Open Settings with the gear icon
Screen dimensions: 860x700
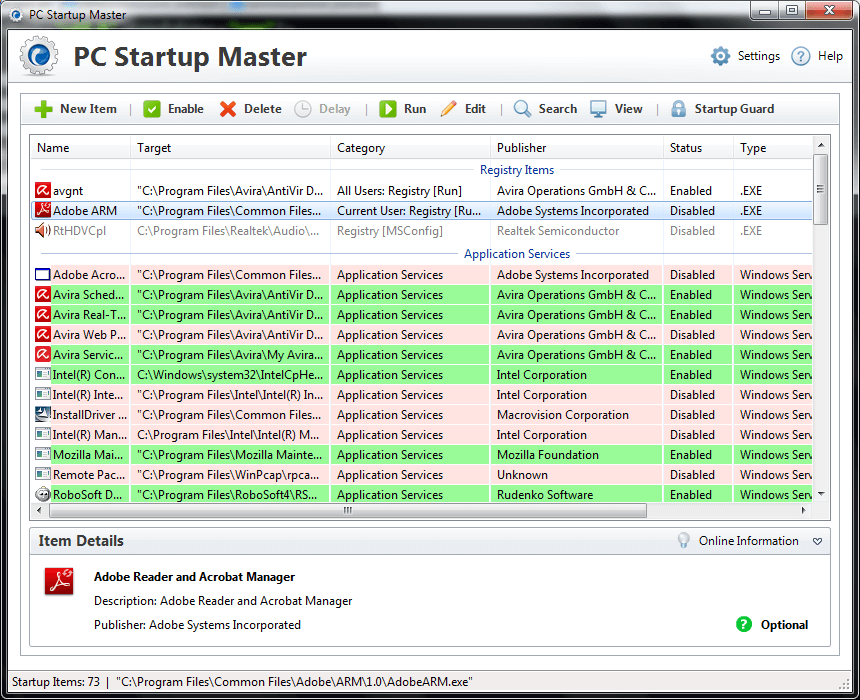(x=720, y=56)
